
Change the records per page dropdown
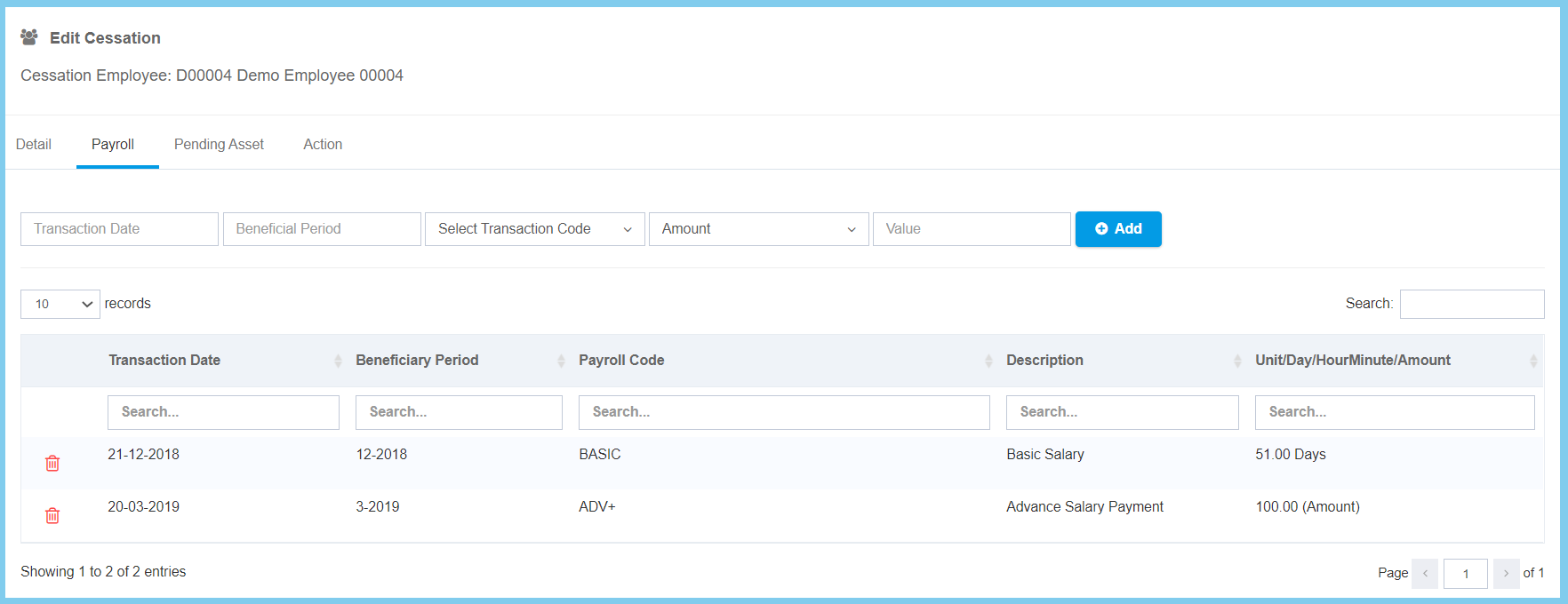(60, 304)
